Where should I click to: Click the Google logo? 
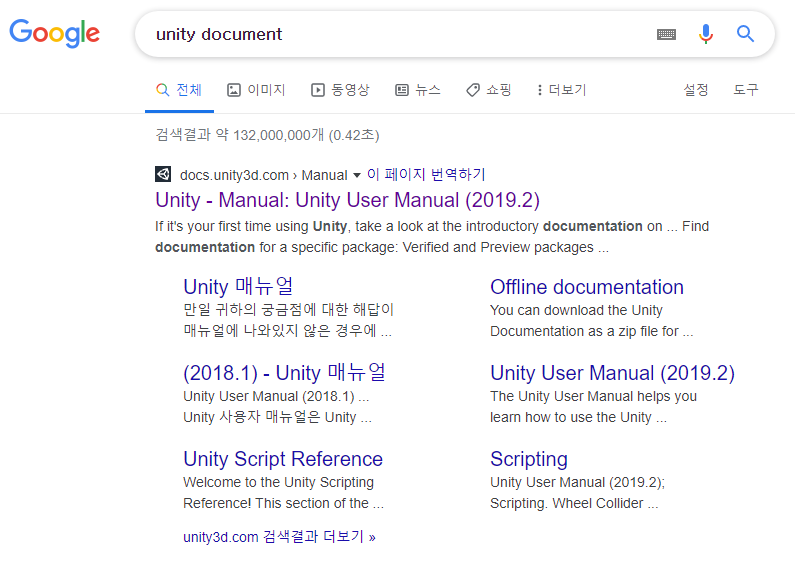click(x=55, y=33)
